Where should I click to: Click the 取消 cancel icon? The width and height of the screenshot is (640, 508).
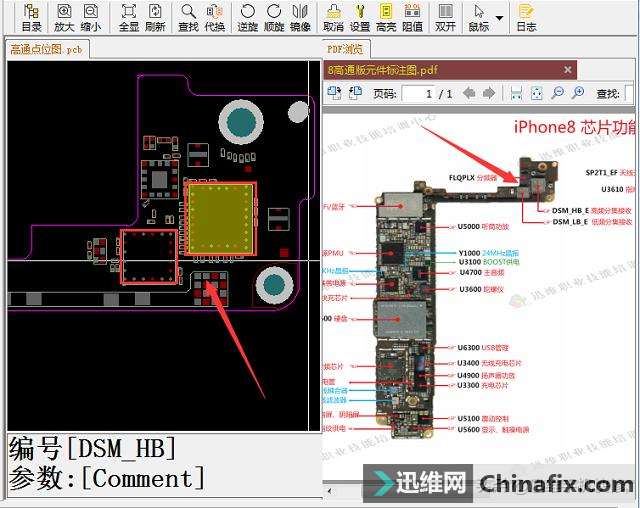point(333,18)
